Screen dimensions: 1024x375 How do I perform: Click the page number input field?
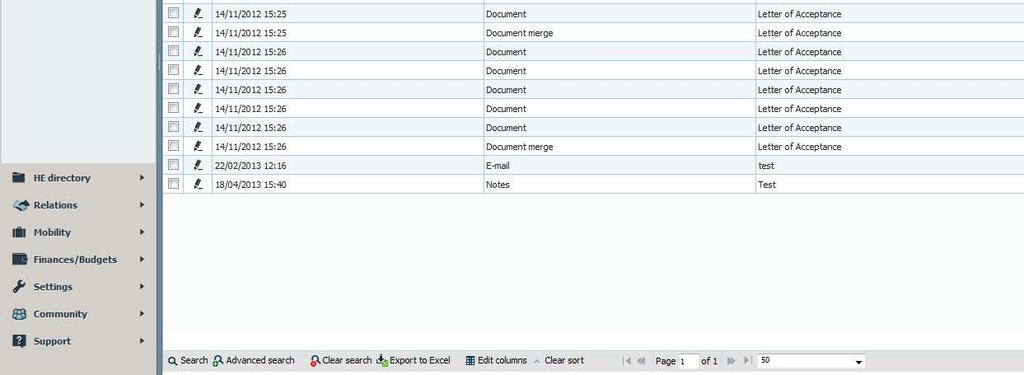(x=688, y=361)
